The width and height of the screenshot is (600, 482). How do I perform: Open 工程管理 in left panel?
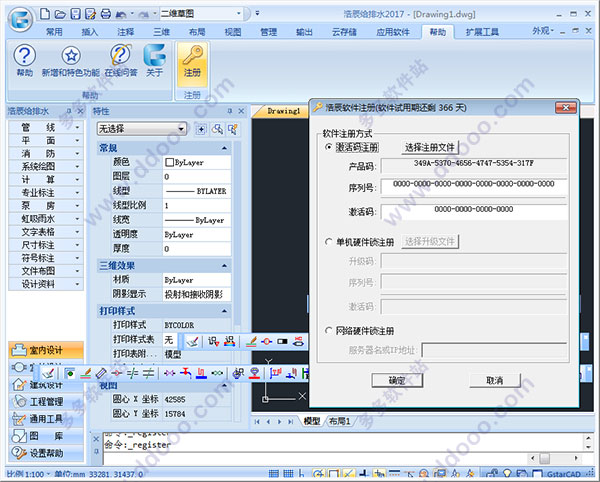click(46, 402)
